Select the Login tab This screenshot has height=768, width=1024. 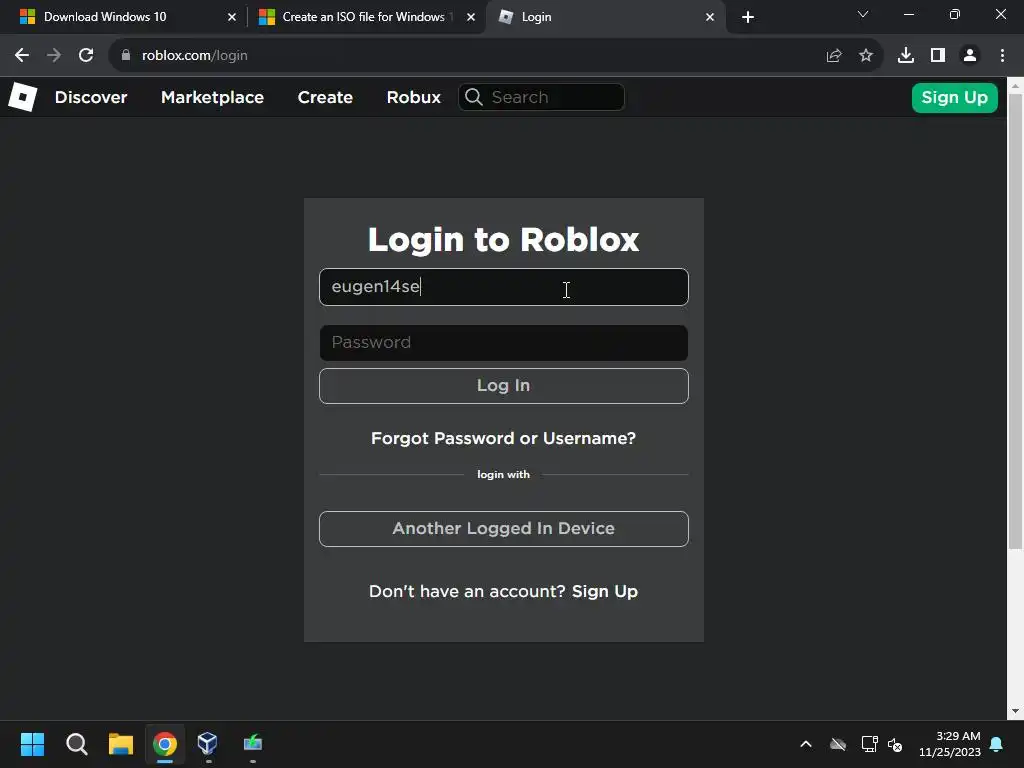(604, 17)
